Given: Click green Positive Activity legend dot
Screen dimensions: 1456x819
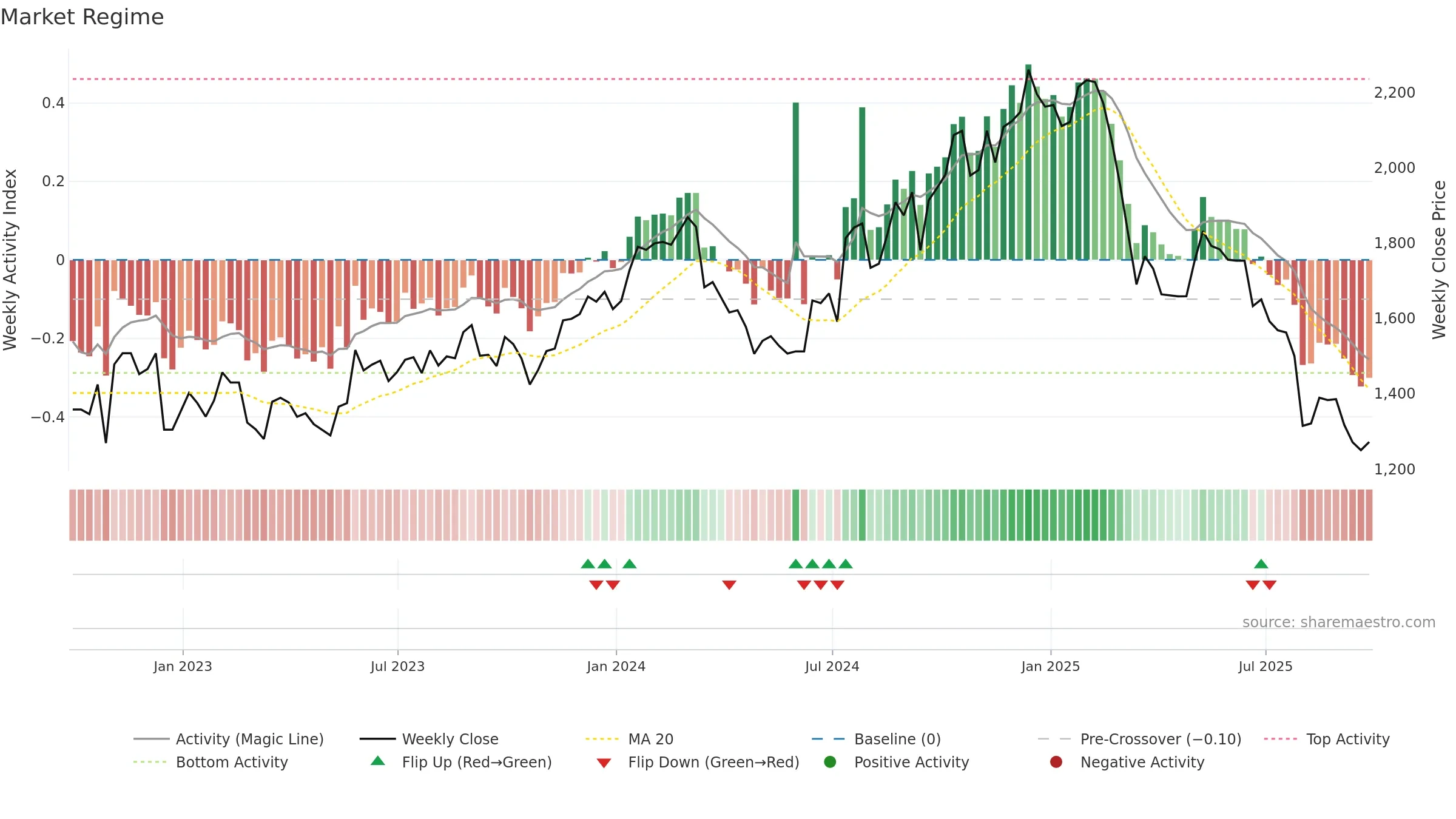Looking at the screenshot, I should point(830,762).
